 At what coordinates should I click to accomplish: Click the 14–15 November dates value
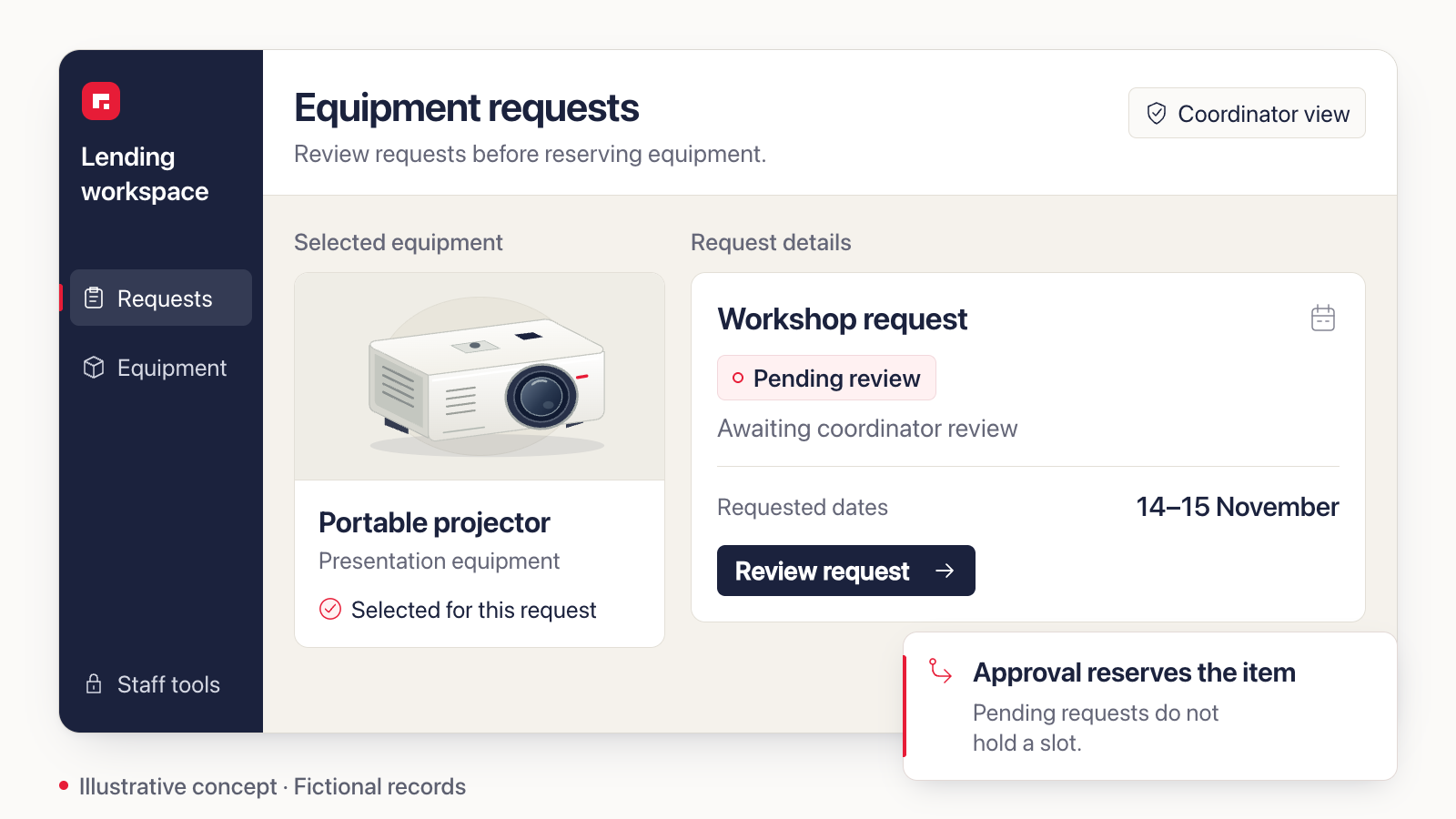pyautogui.click(x=1238, y=507)
